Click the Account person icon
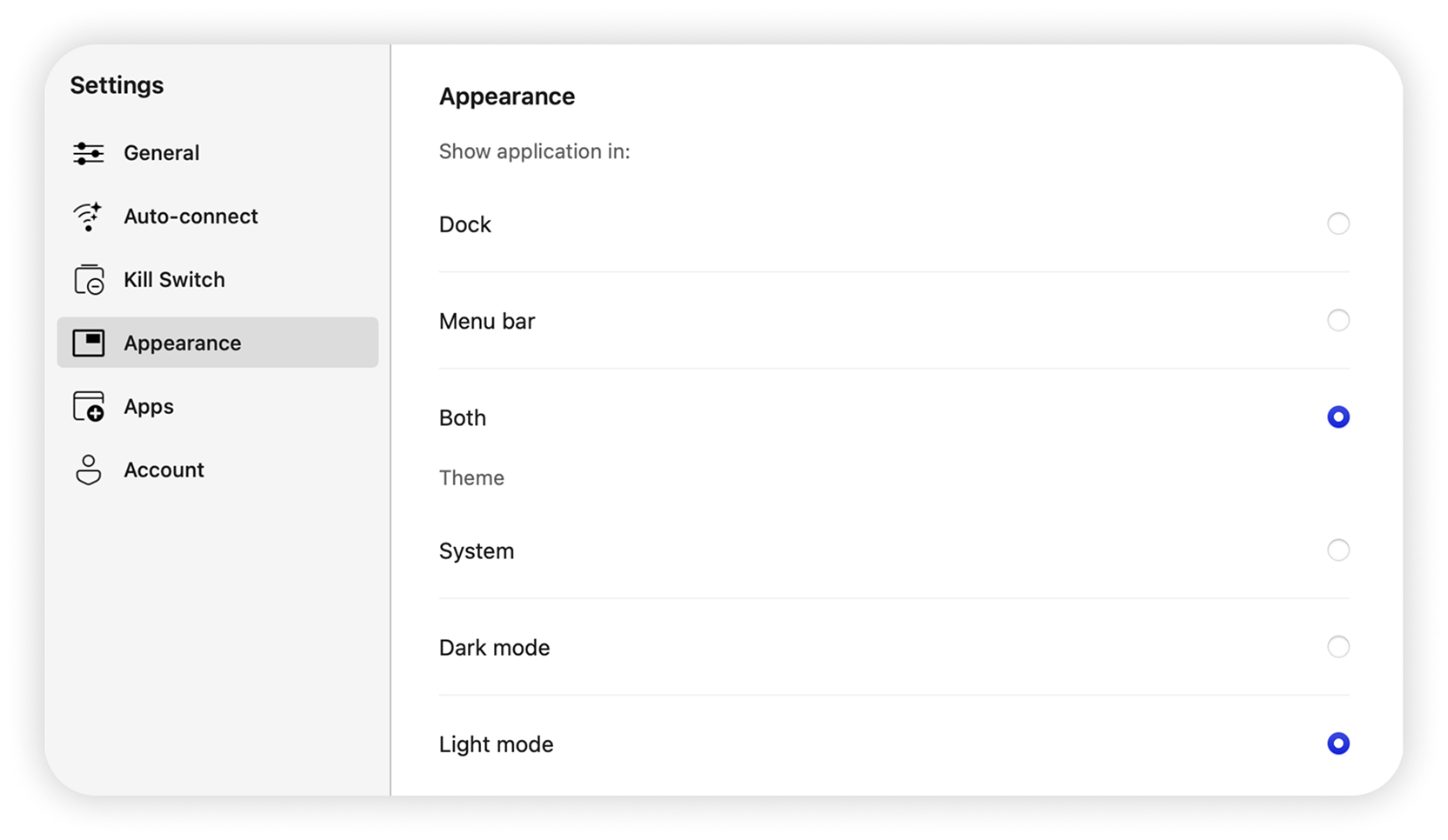Image resolution: width=1448 pixels, height=840 pixels. point(89,470)
